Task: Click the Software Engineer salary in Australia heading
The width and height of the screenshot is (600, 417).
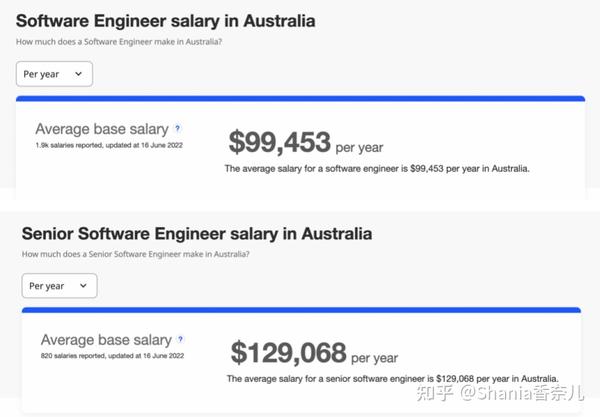Action: [x=166, y=21]
